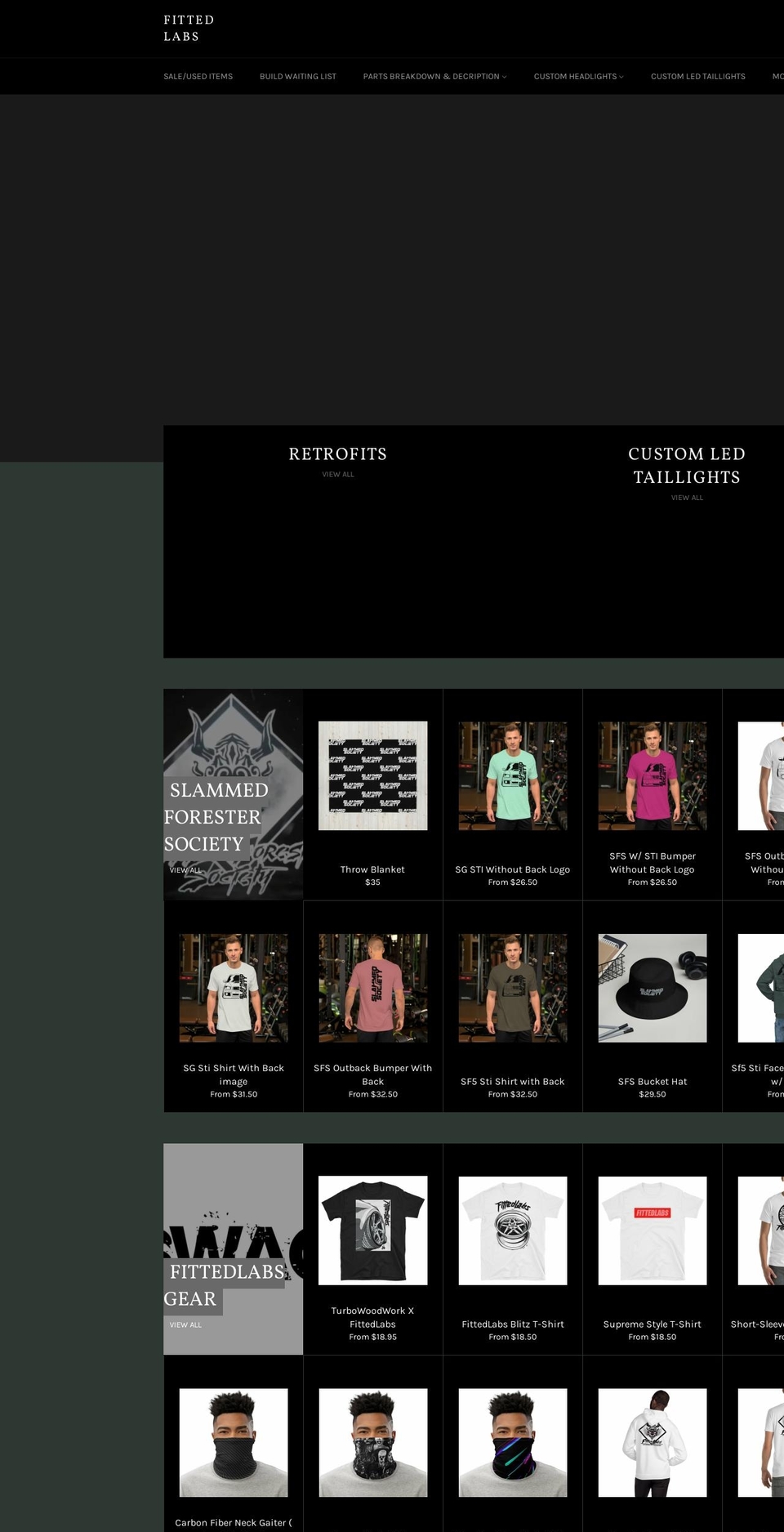This screenshot has height=1532, width=784.
Task: Open Custom LED Taillights menu item
Action: point(698,77)
